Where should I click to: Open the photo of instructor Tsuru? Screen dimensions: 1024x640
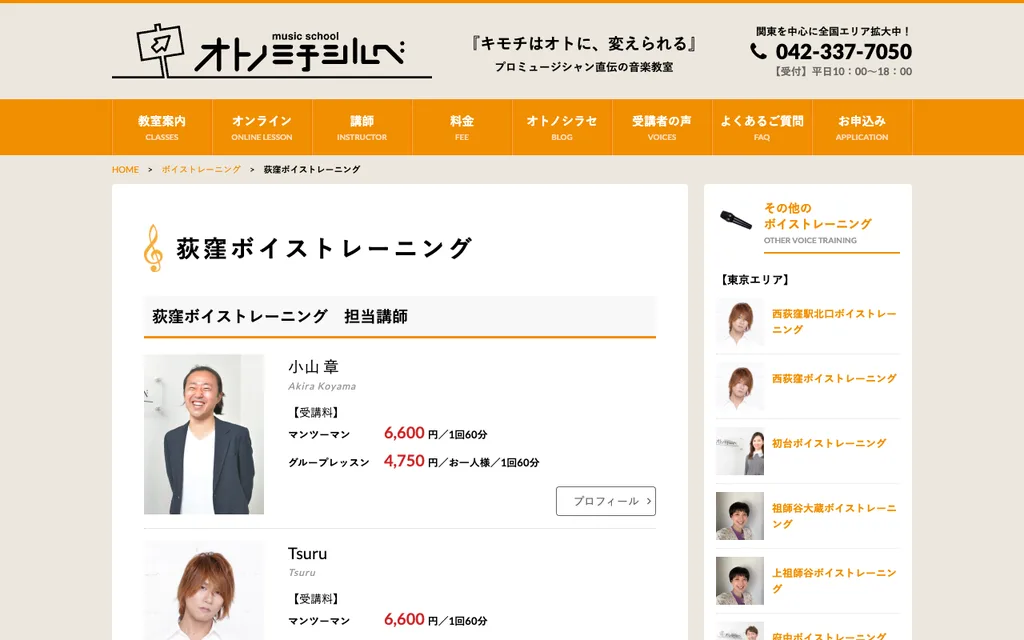(204, 591)
